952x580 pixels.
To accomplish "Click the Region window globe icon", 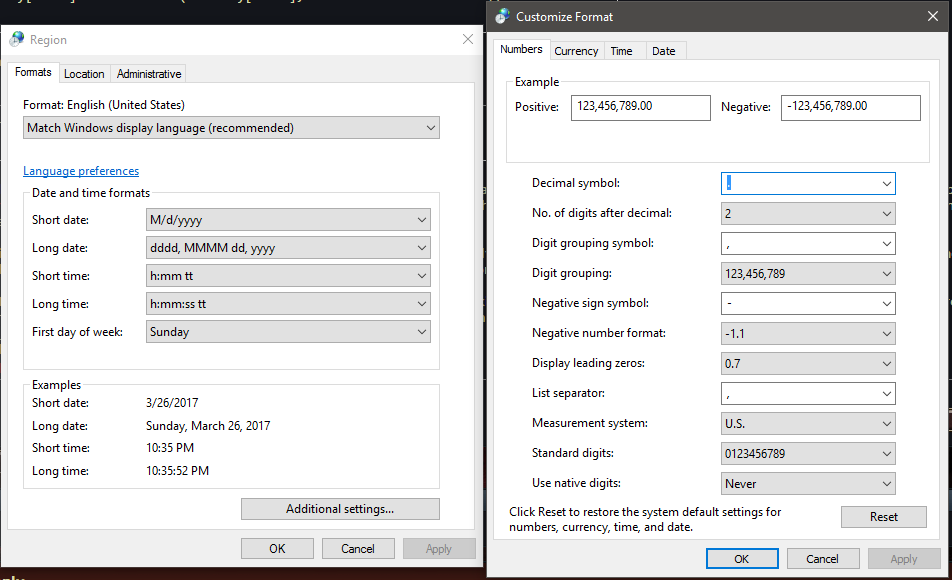I will coord(17,40).
